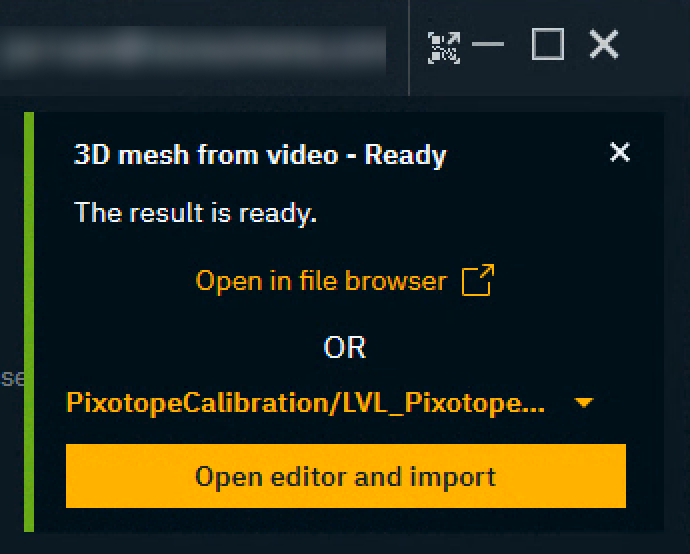This screenshot has height=554, width=690.
Task: Click dark background below the notification card
Action: click(x=345, y=543)
